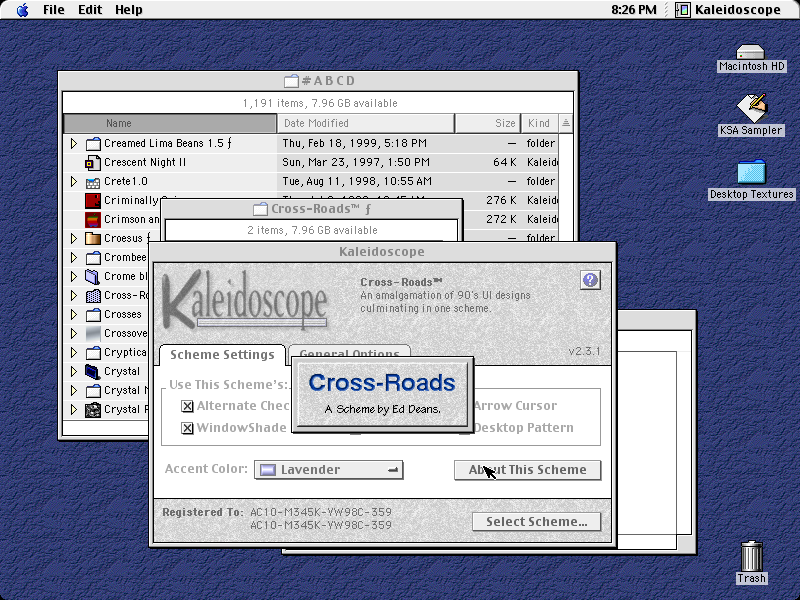Open the Apple menu
The height and width of the screenshot is (600, 800).
click(x=22, y=10)
